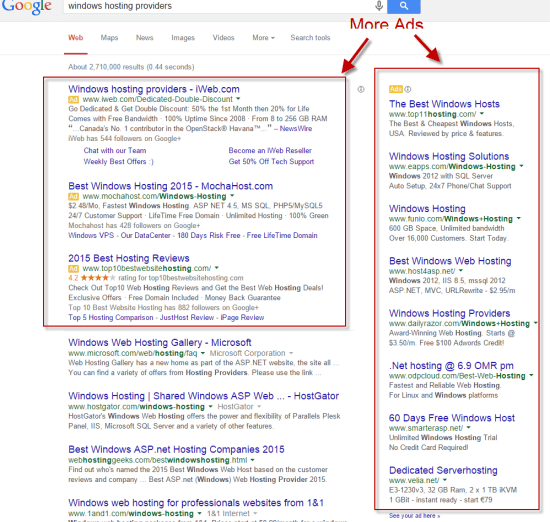Open the smarterasp.net URL dropdown arrow
This screenshot has width=550, height=522.
click(469, 427)
